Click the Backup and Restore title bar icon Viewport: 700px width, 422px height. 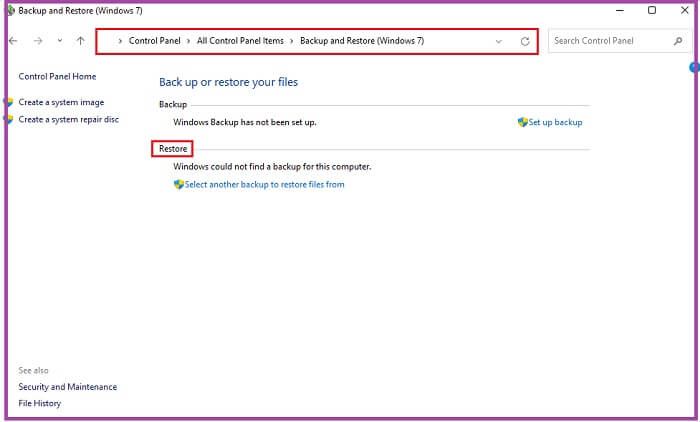(11, 10)
